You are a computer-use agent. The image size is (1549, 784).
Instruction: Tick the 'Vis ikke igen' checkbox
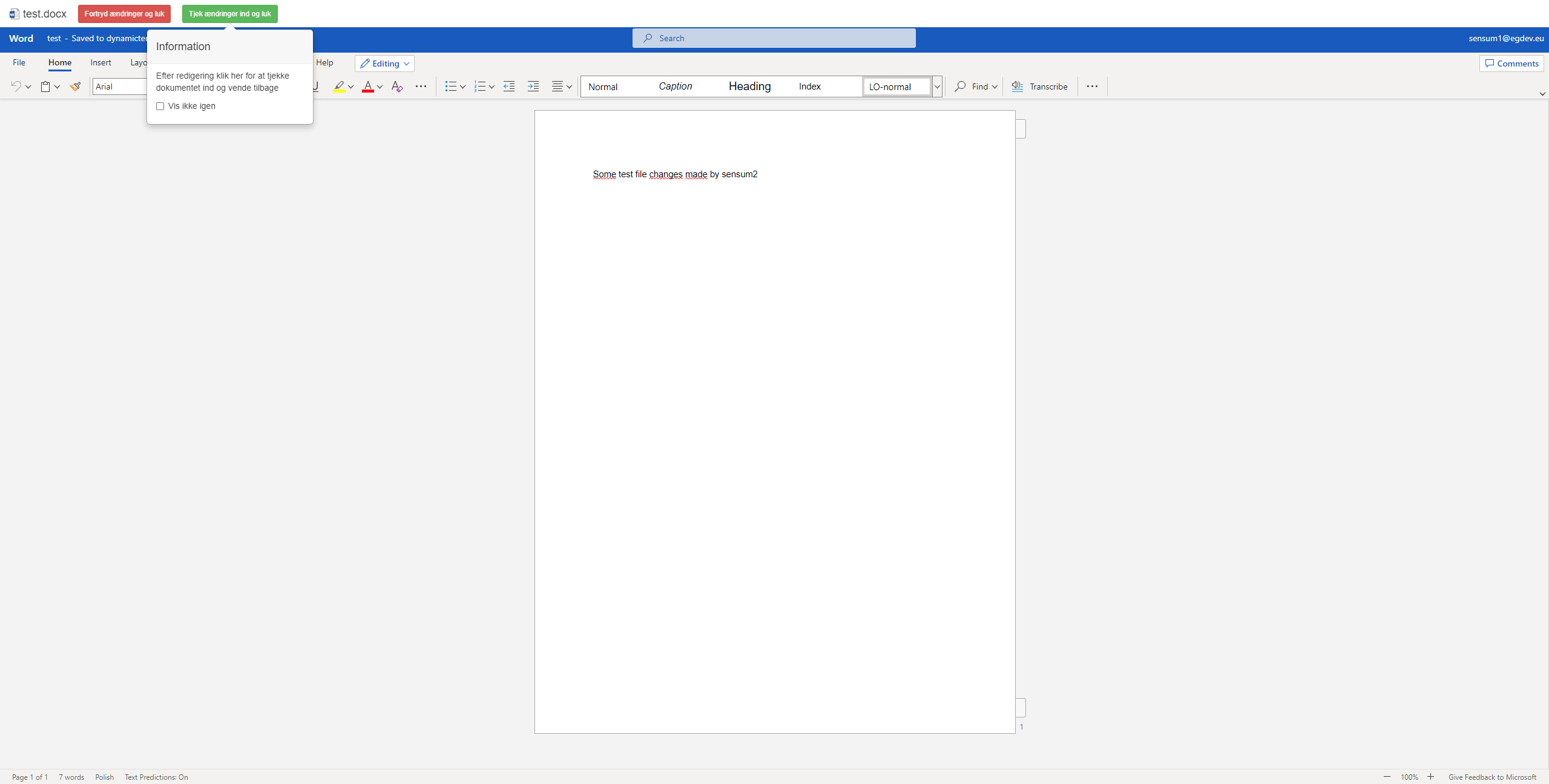coord(160,106)
